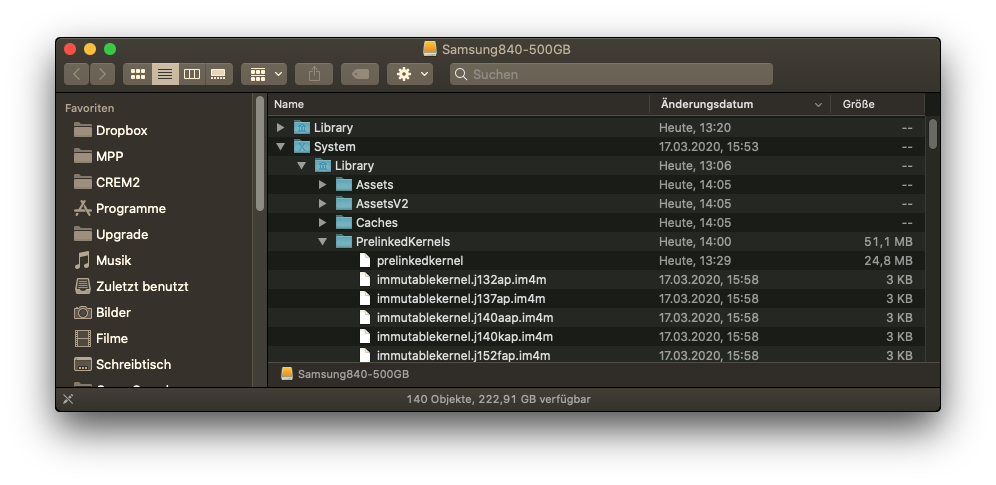The height and width of the screenshot is (485, 996).
Task: Select immutablekernel.j140aap.im4m file
Action: [596, 318]
